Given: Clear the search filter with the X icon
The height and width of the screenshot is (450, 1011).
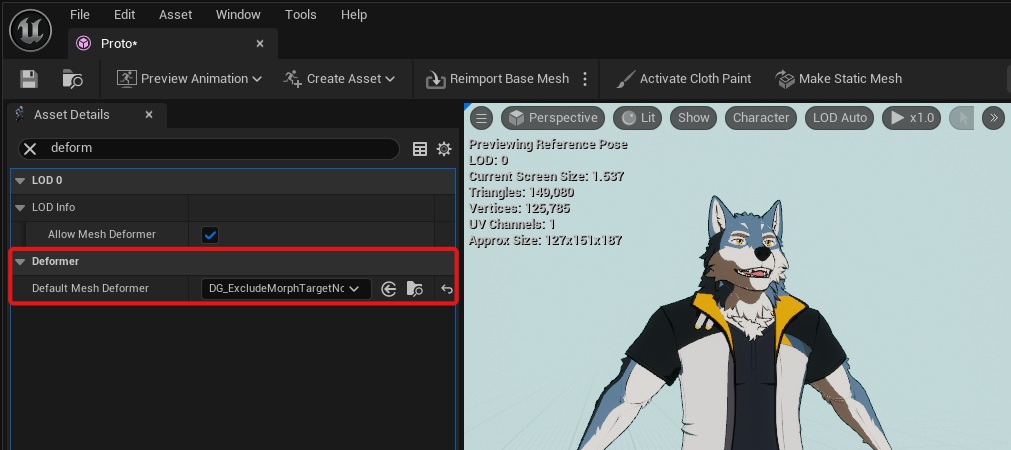Looking at the screenshot, I should coord(31,148).
